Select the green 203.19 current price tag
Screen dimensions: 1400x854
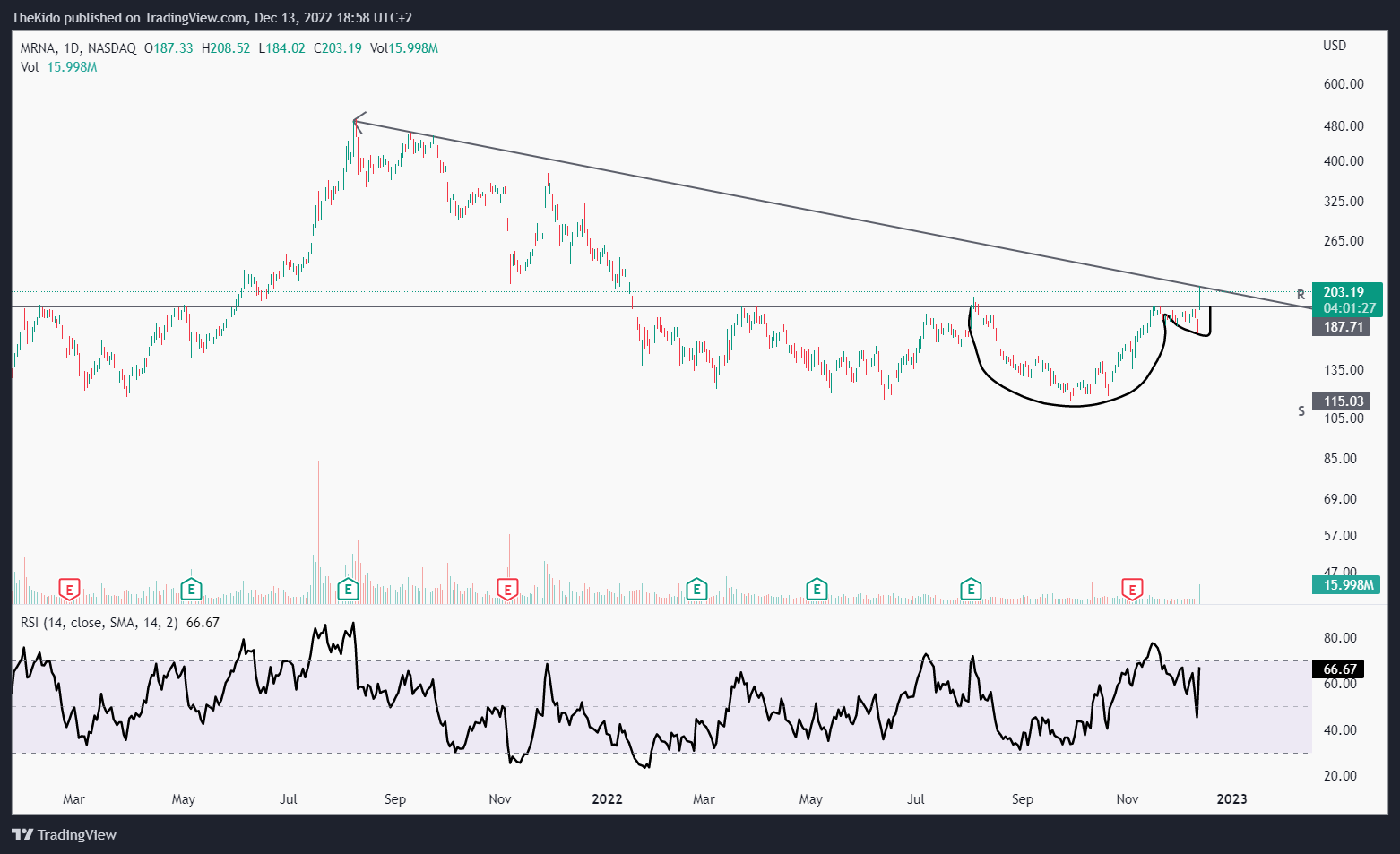(x=1347, y=291)
